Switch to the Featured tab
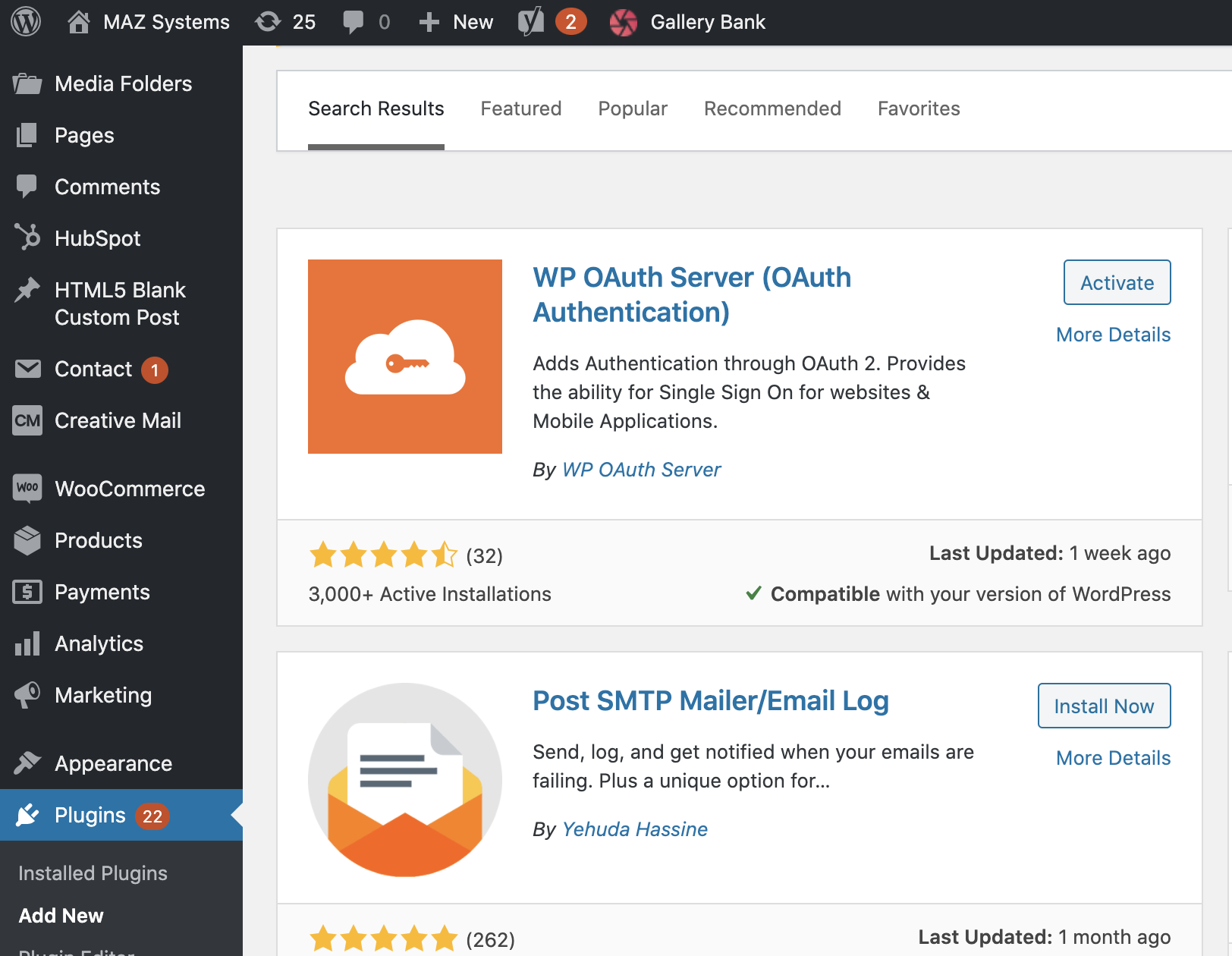 (520, 108)
